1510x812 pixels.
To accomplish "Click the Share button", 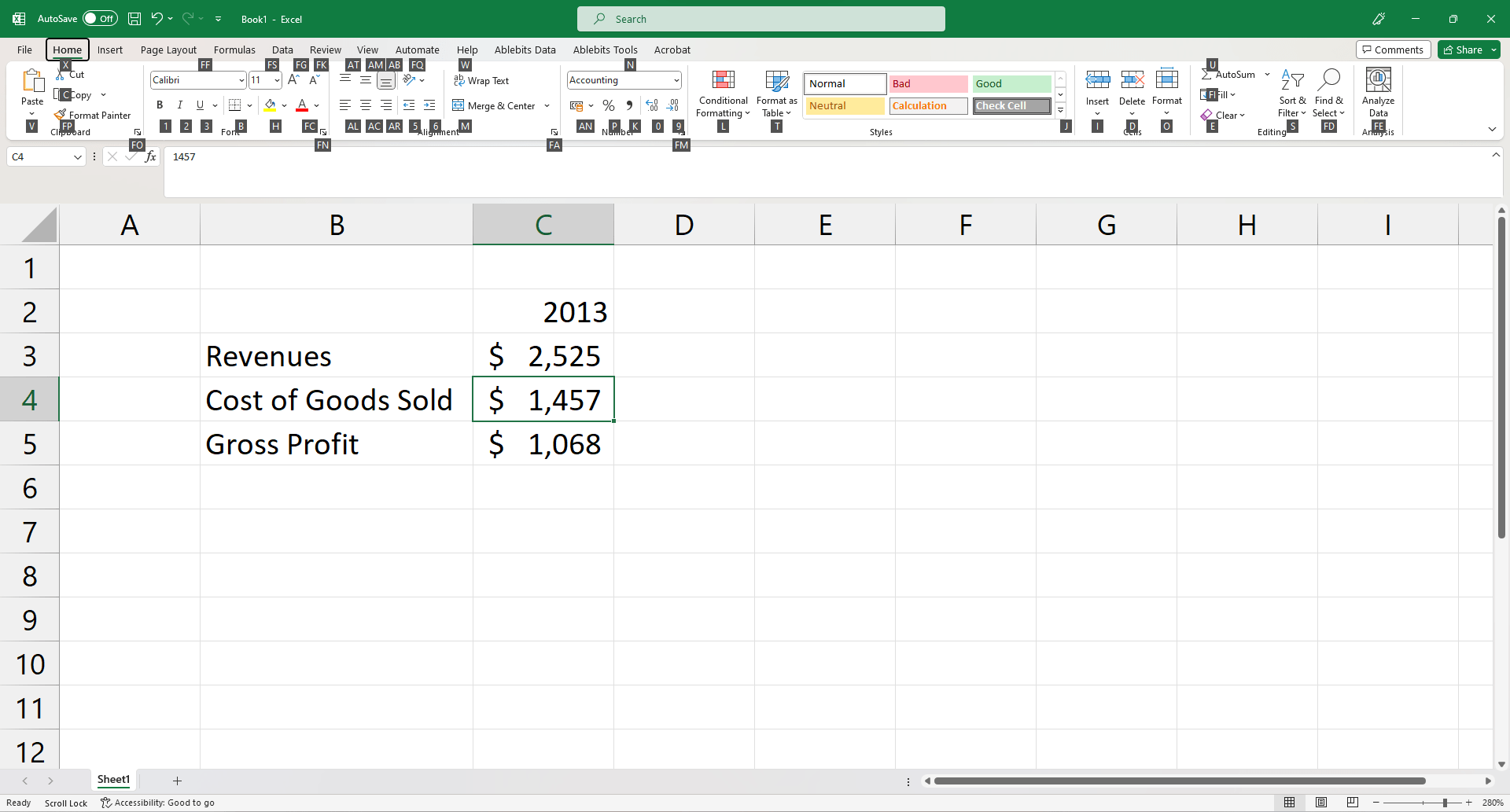I will (1463, 50).
